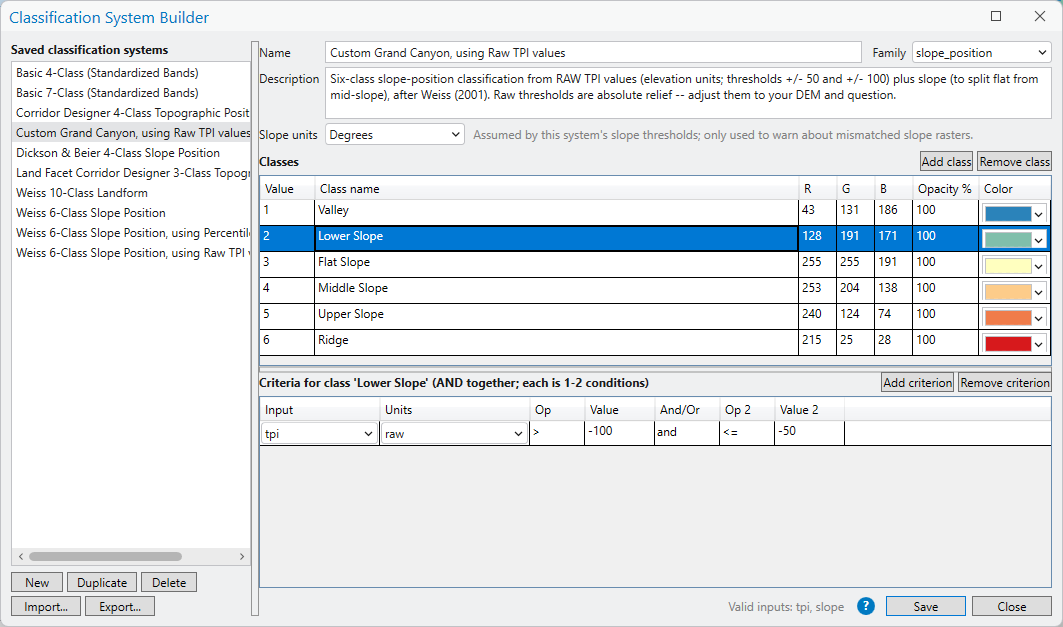1063x627 pixels.
Task: Click the Remove criterion button
Action: [x=1005, y=382]
